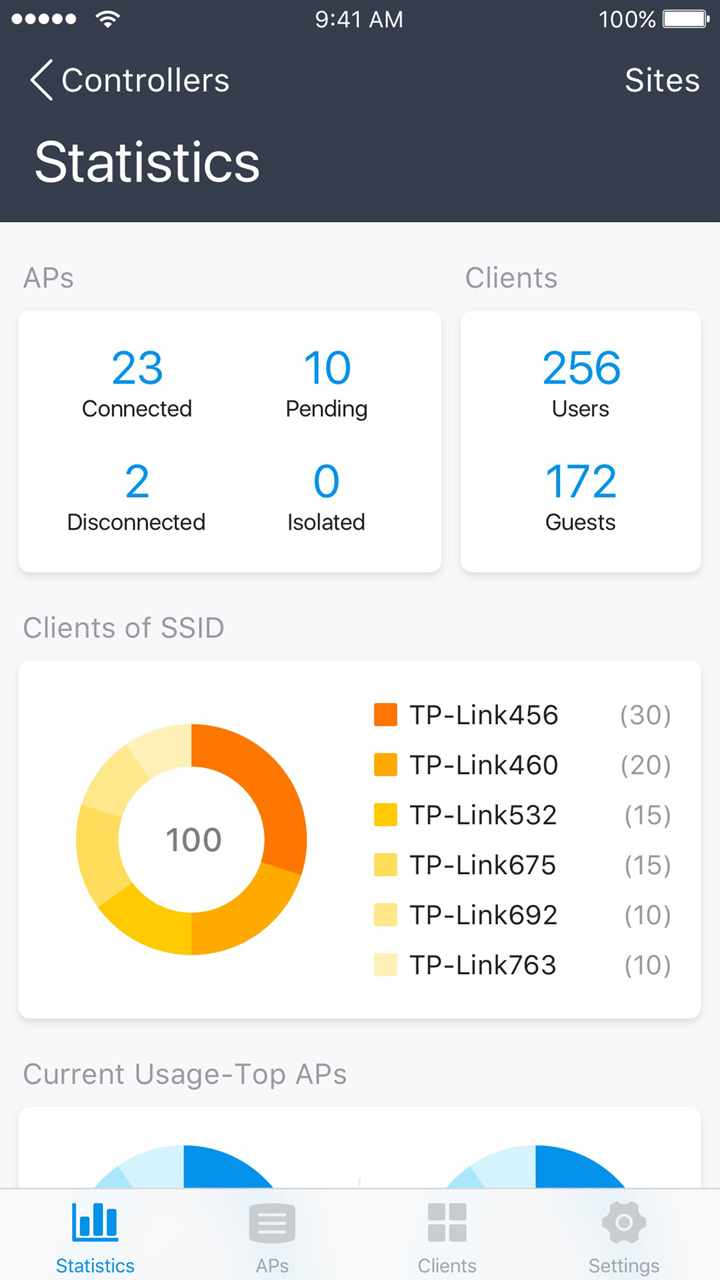Select the TP-Link460 legend entry

click(x=522, y=765)
